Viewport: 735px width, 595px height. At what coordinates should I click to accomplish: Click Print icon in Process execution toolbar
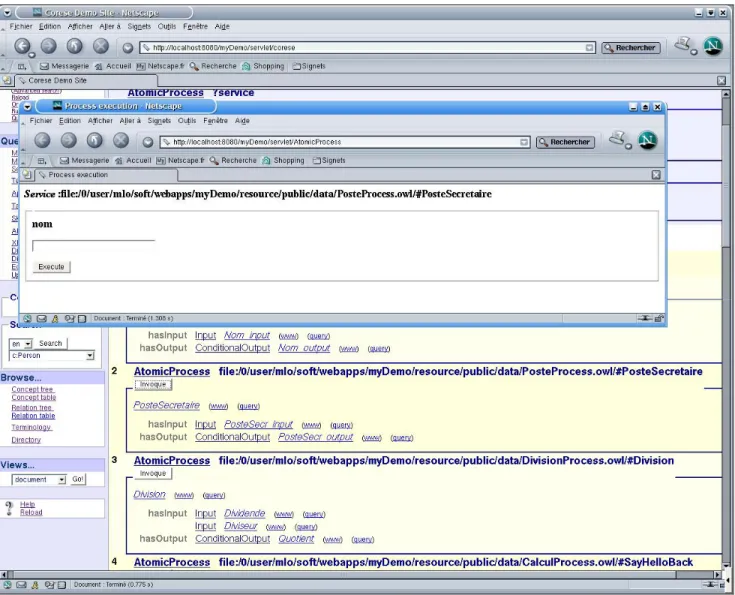click(x=618, y=139)
